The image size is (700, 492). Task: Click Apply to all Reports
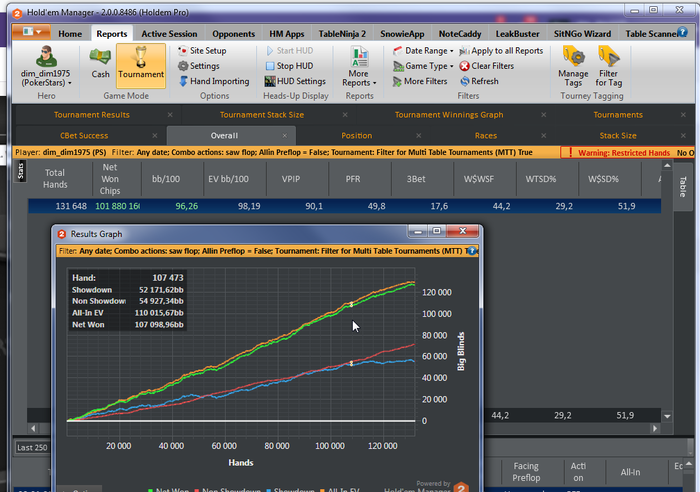click(501, 50)
